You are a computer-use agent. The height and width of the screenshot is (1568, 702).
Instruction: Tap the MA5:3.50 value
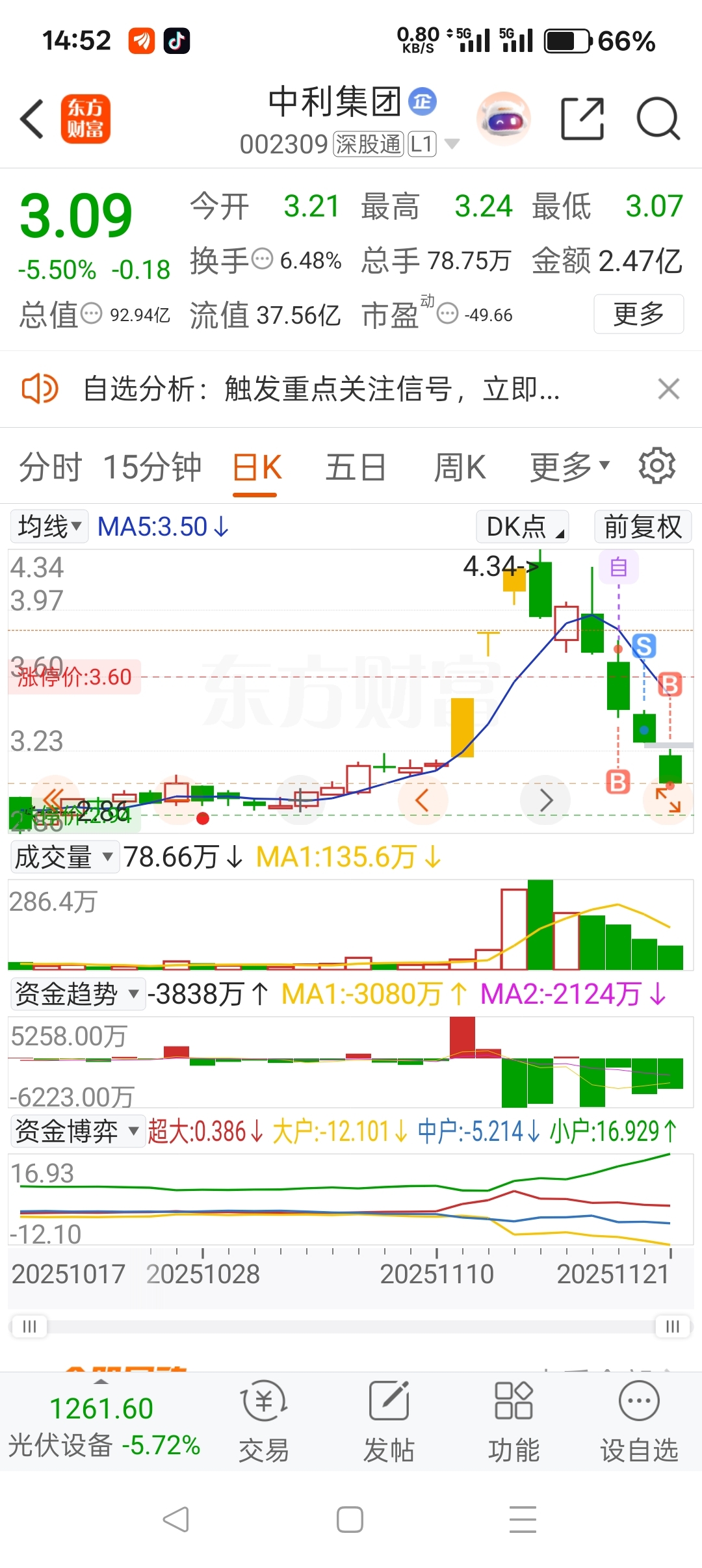coord(163,527)
